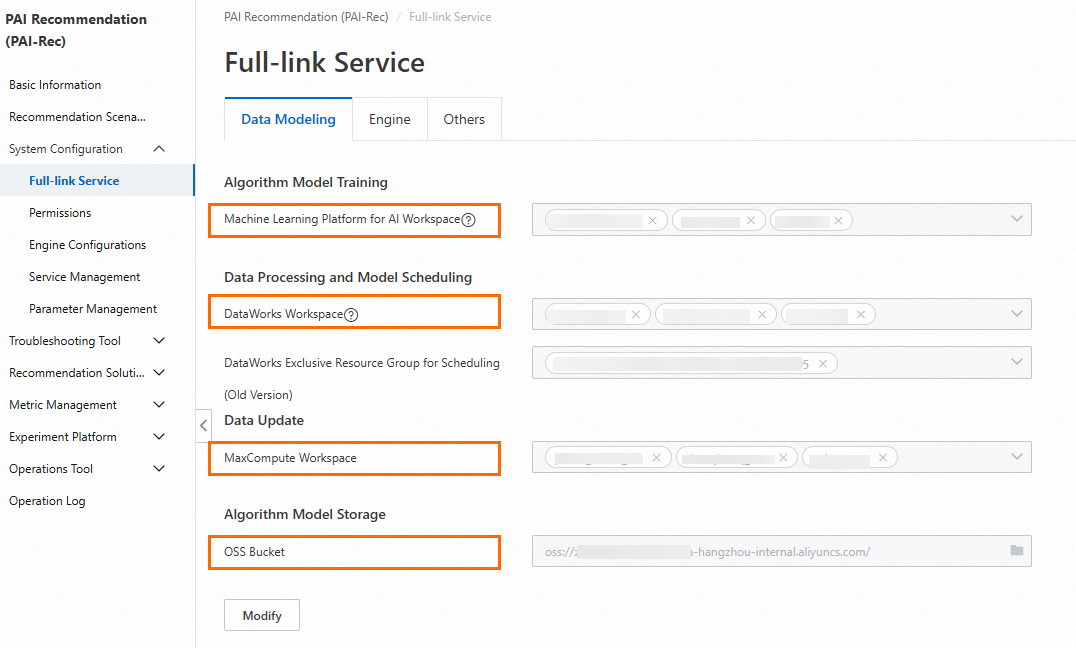This screenshot has height=648, width=1076.
Task: Click help icon next to DataWorks Workspace
Action: point(351,314)
